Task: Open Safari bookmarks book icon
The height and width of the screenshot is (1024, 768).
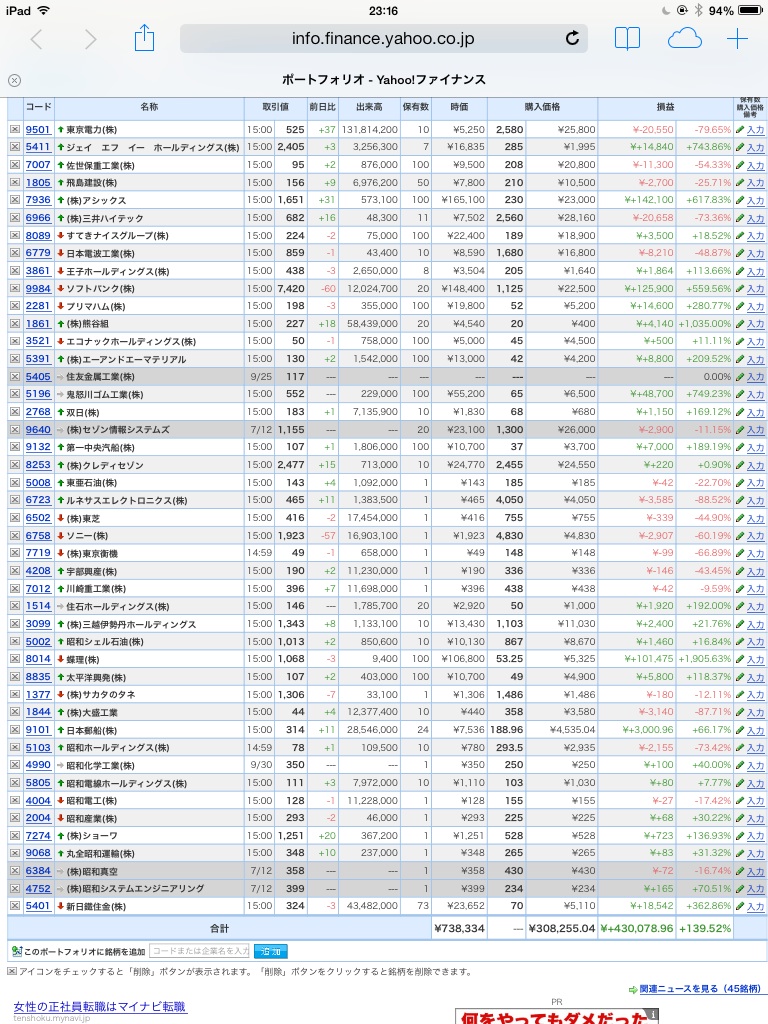Action: 628,39
